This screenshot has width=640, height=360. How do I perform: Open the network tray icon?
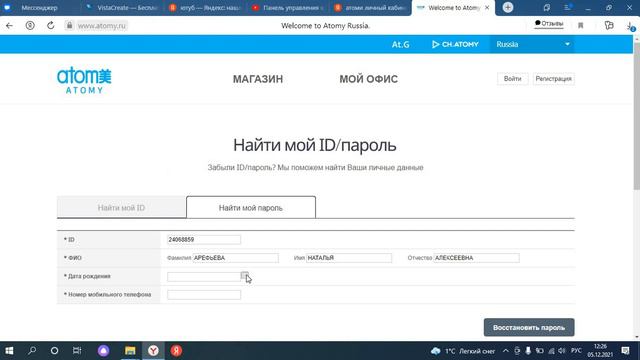point(551,351)
